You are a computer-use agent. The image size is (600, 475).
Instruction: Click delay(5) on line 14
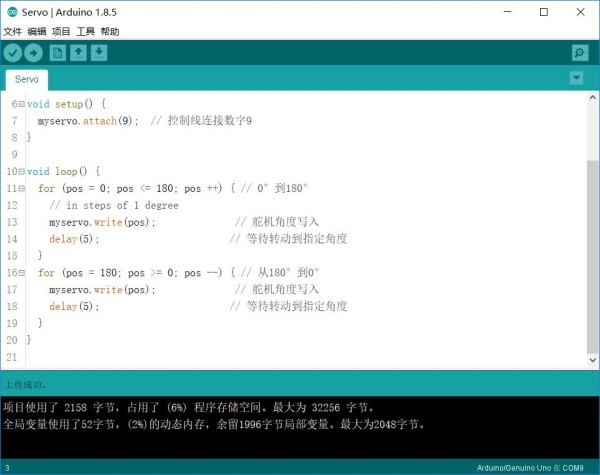click(x=74, y=239)
